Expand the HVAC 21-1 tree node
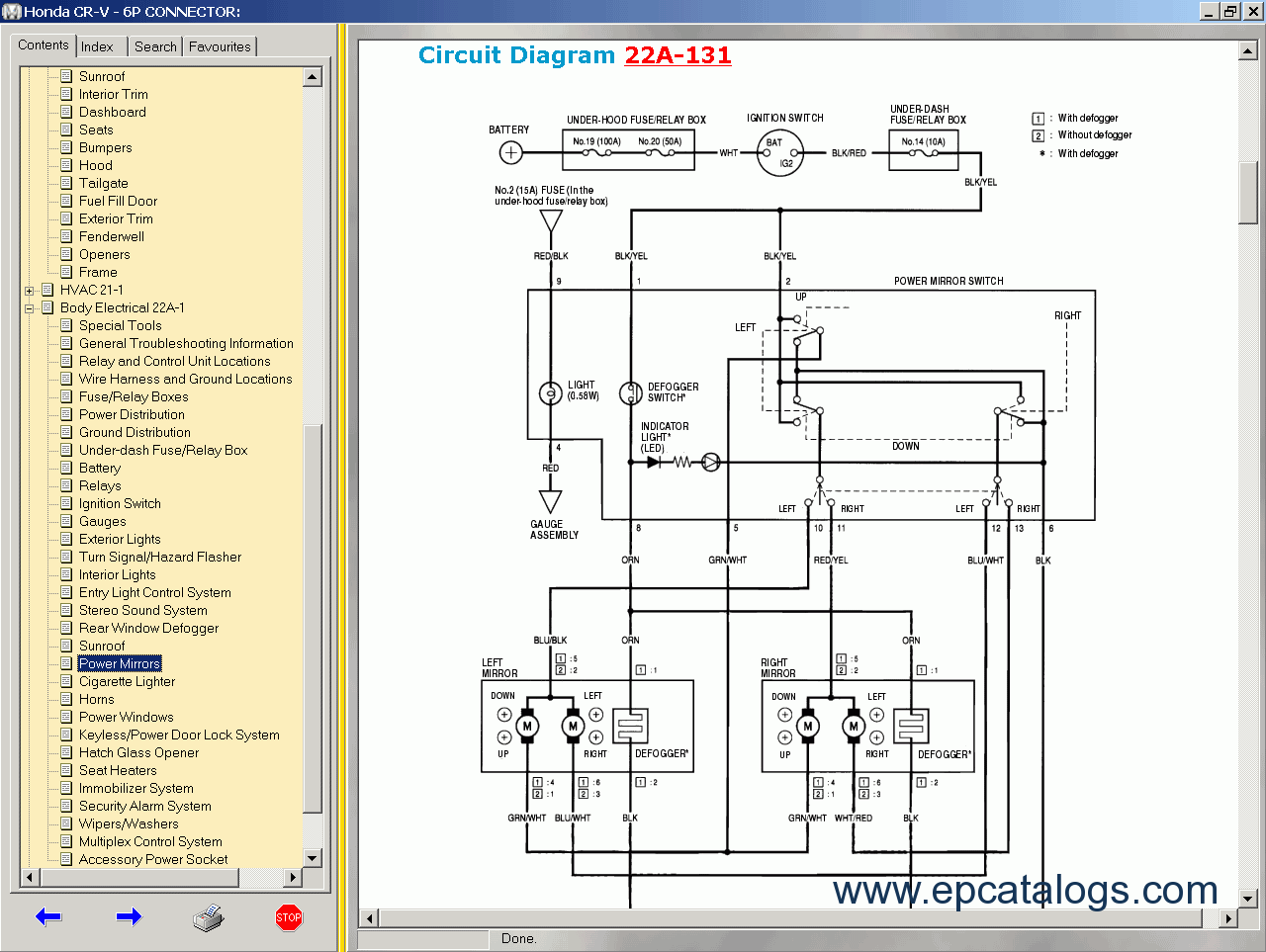The image size is (1266, 952). (29, 291)
